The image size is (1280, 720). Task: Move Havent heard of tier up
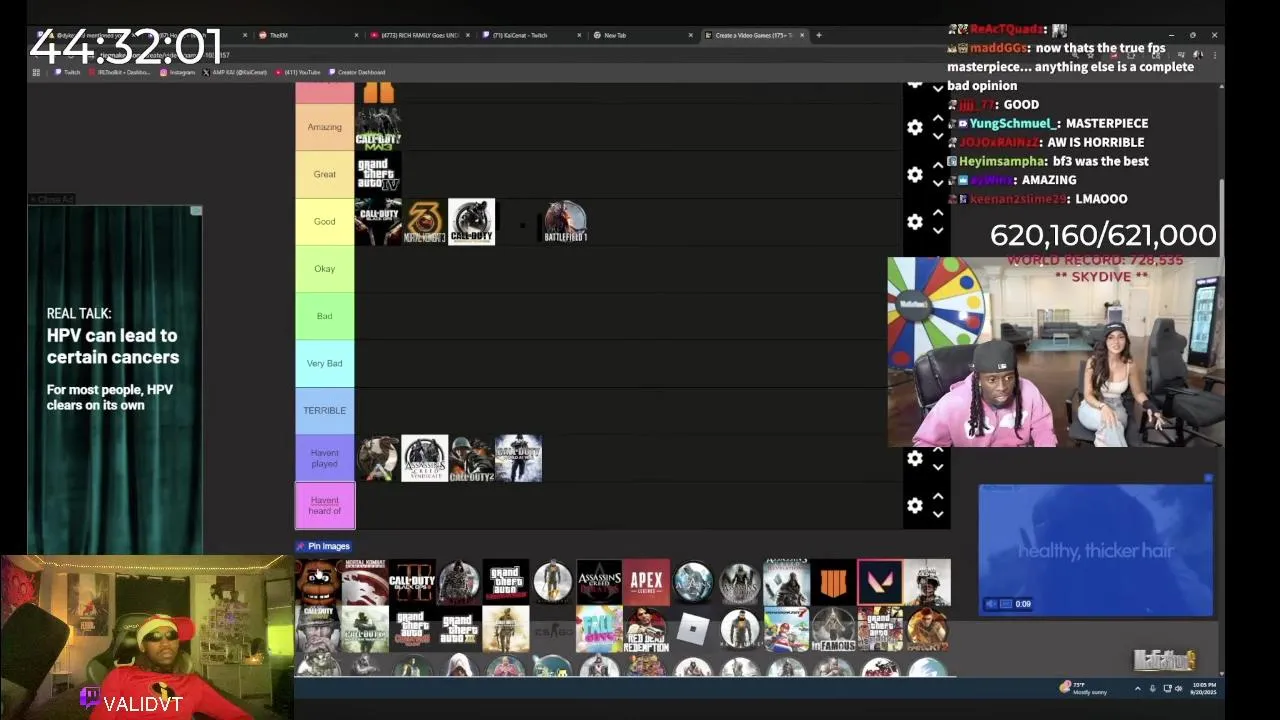938,496
